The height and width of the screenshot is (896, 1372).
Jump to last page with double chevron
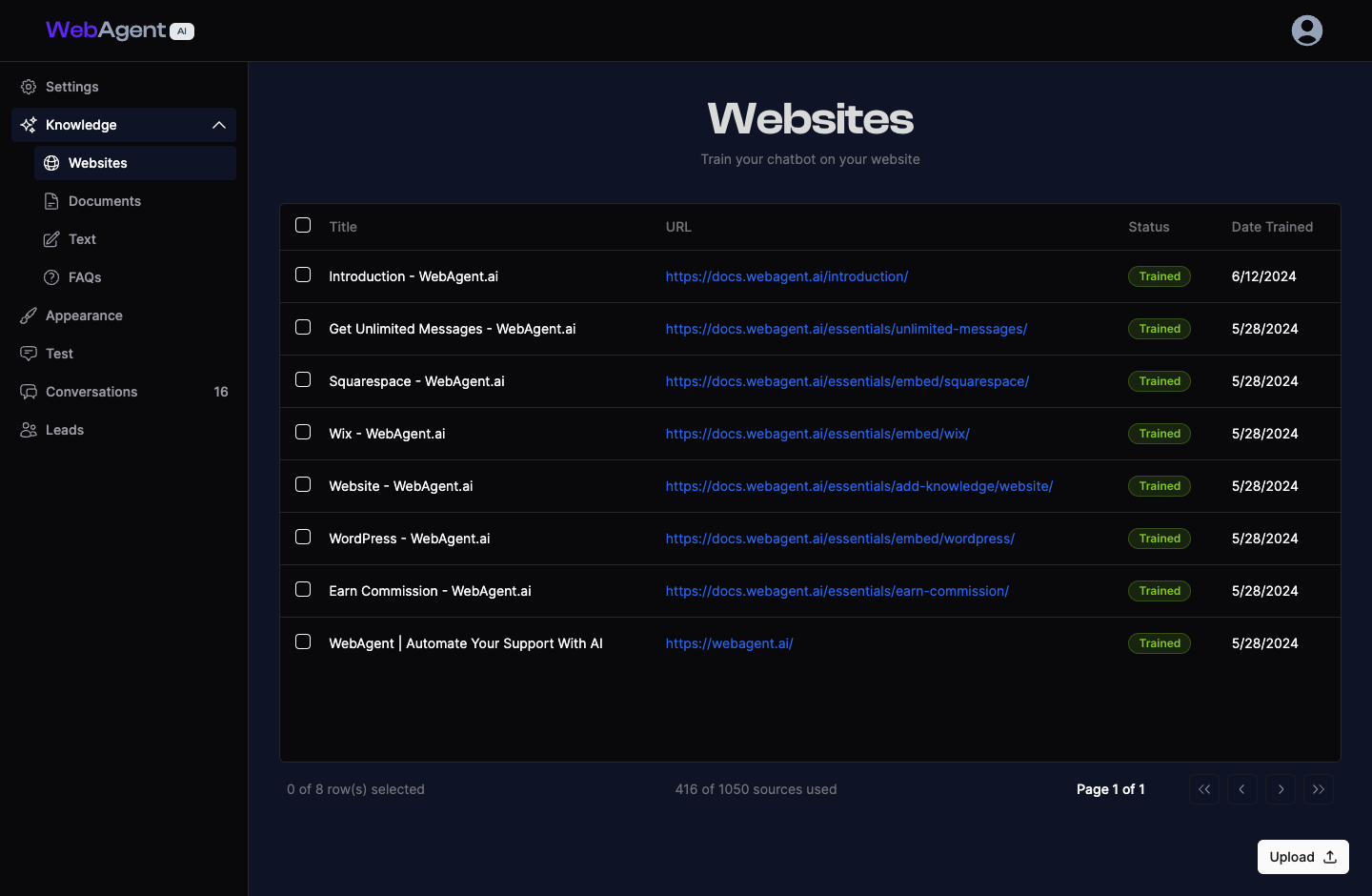pos(1319,789)
